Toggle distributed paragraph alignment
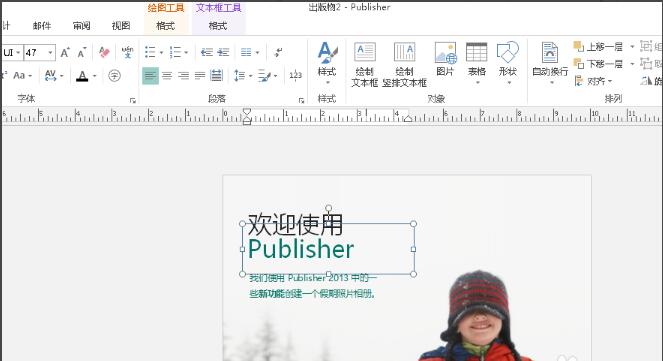The height and width of the screenshot is (361, 663). [216, 76]
